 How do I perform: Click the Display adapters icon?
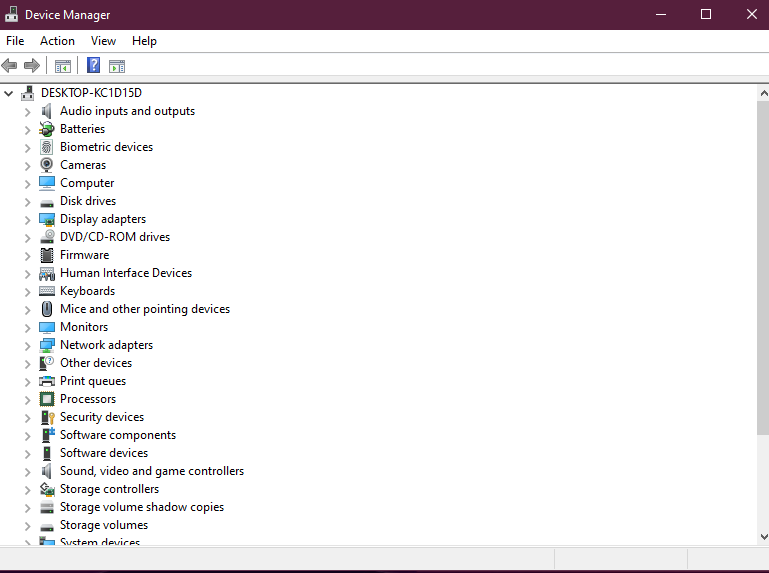click(47, 219)
